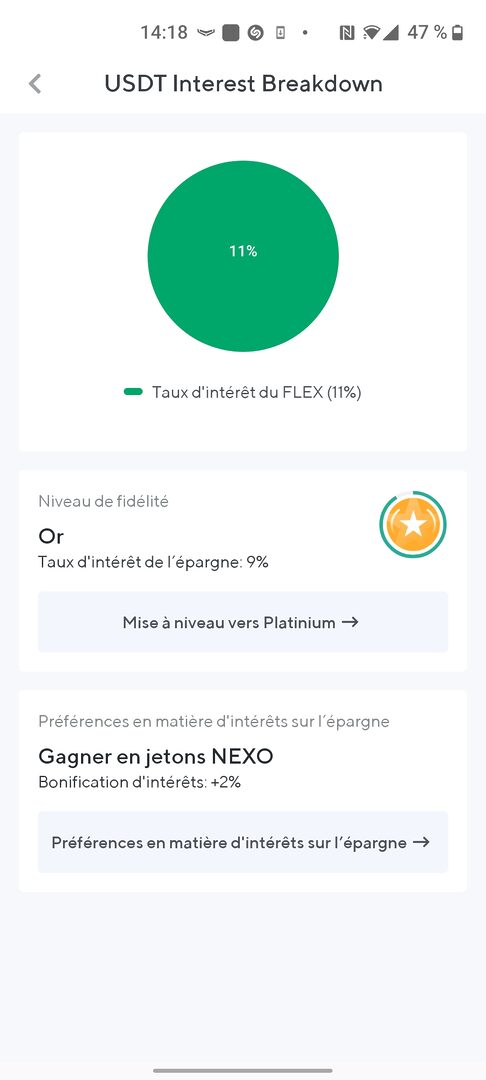Tap the NFC status icon
The width and height of the screenshot is (486, 1080).
coord(346,32)
